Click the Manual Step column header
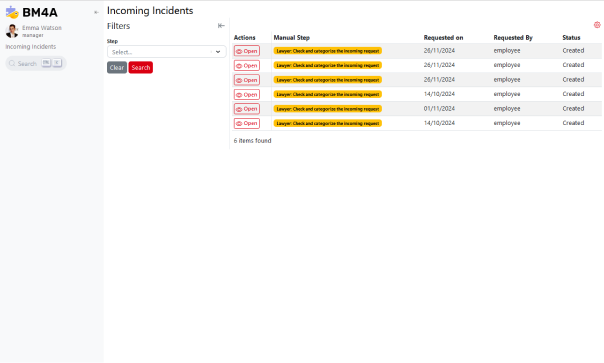The width and height of the screenshot is (604, 363). [292, 38]
